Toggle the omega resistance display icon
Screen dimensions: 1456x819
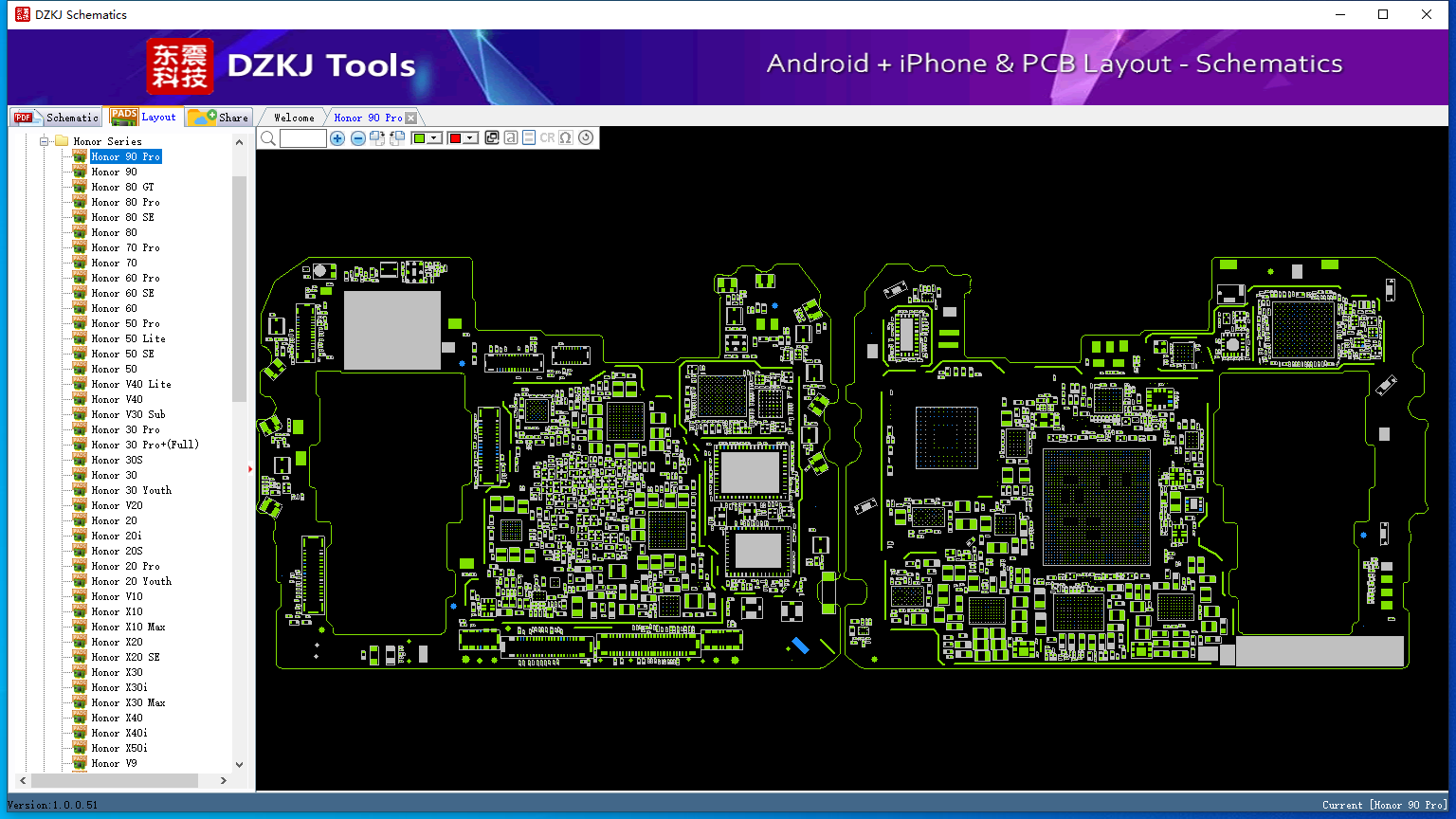click(566, 138)
